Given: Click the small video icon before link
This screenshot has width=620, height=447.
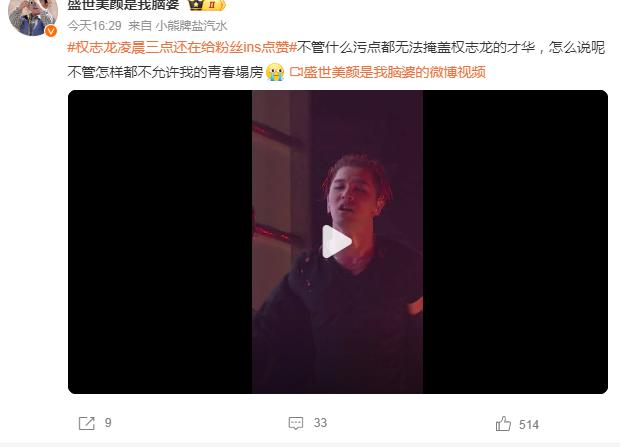Looking at the screenshot, I should click(296, 72).
